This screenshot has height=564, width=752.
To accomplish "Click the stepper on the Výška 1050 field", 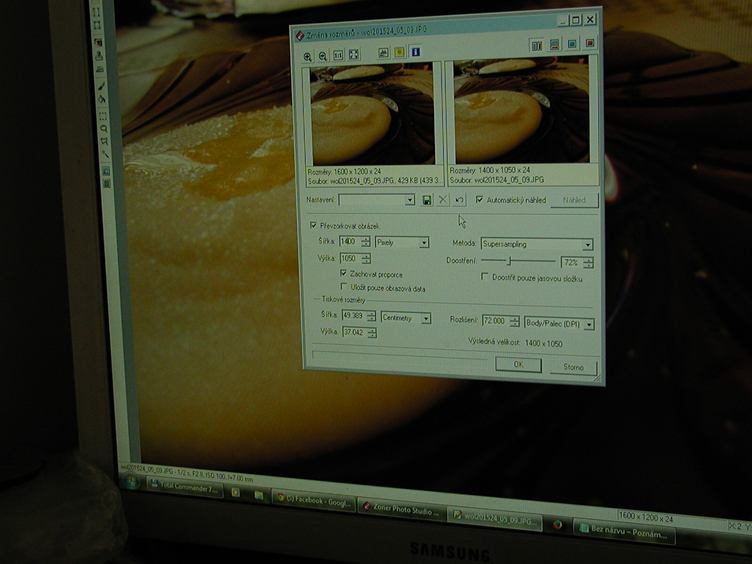I will pos(366,259).
